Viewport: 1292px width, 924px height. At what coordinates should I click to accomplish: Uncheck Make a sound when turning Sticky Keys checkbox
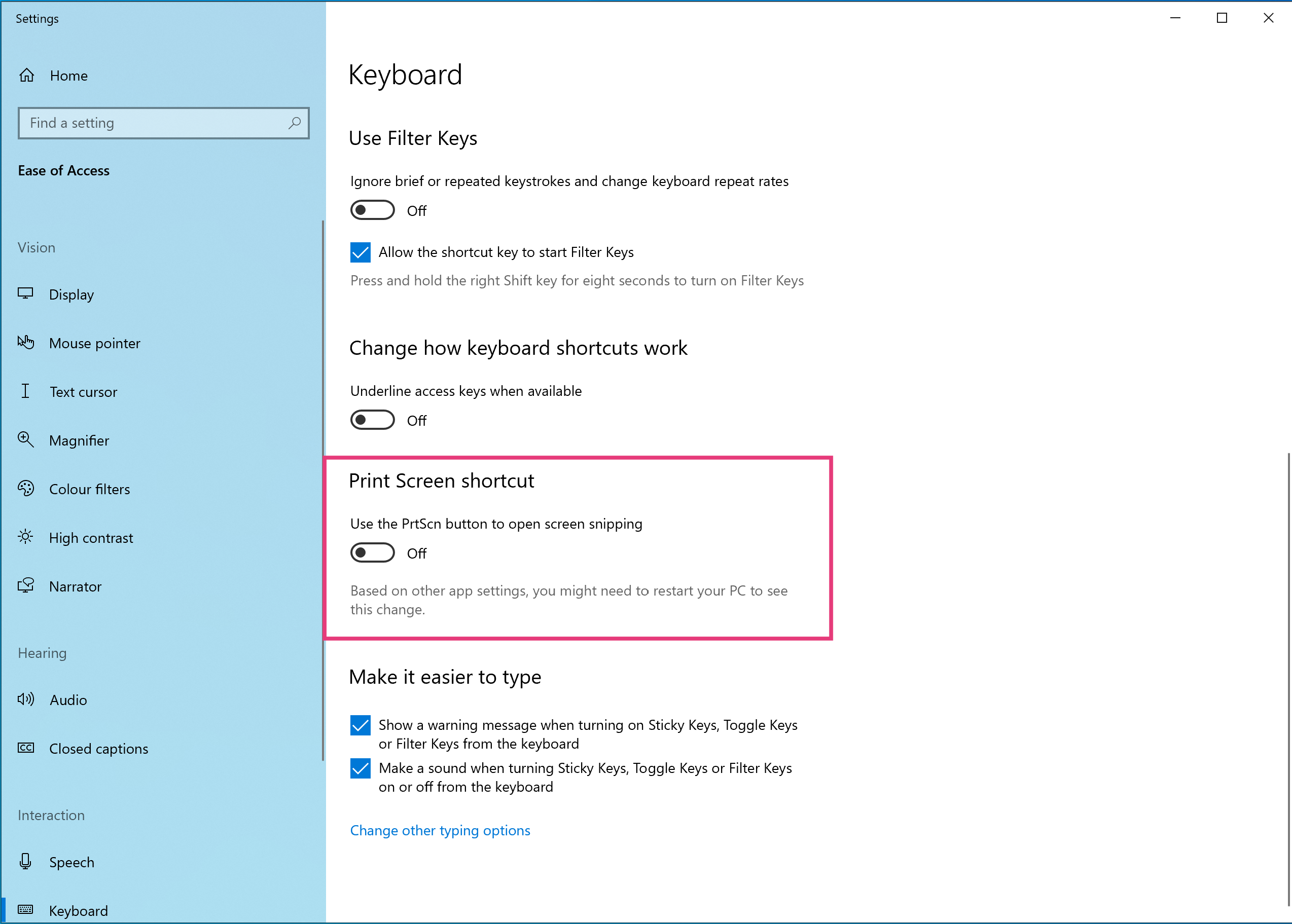[361, 768]
